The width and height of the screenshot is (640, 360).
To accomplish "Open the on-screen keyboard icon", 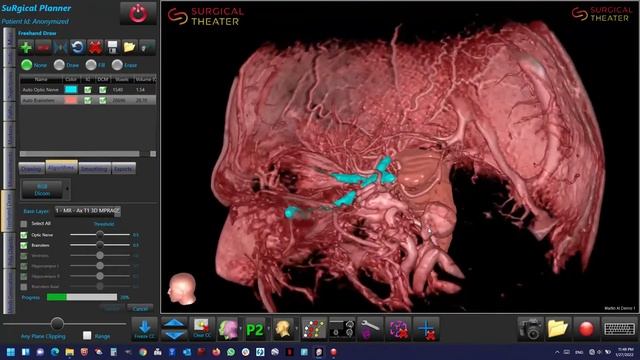I will pyautogui.click(x=619, y=329).
